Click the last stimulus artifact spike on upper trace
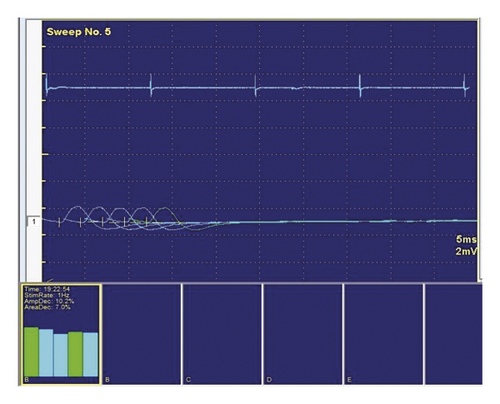Image resolution: width=500 pixels, height=404 pixels. [x=465, y=86]
